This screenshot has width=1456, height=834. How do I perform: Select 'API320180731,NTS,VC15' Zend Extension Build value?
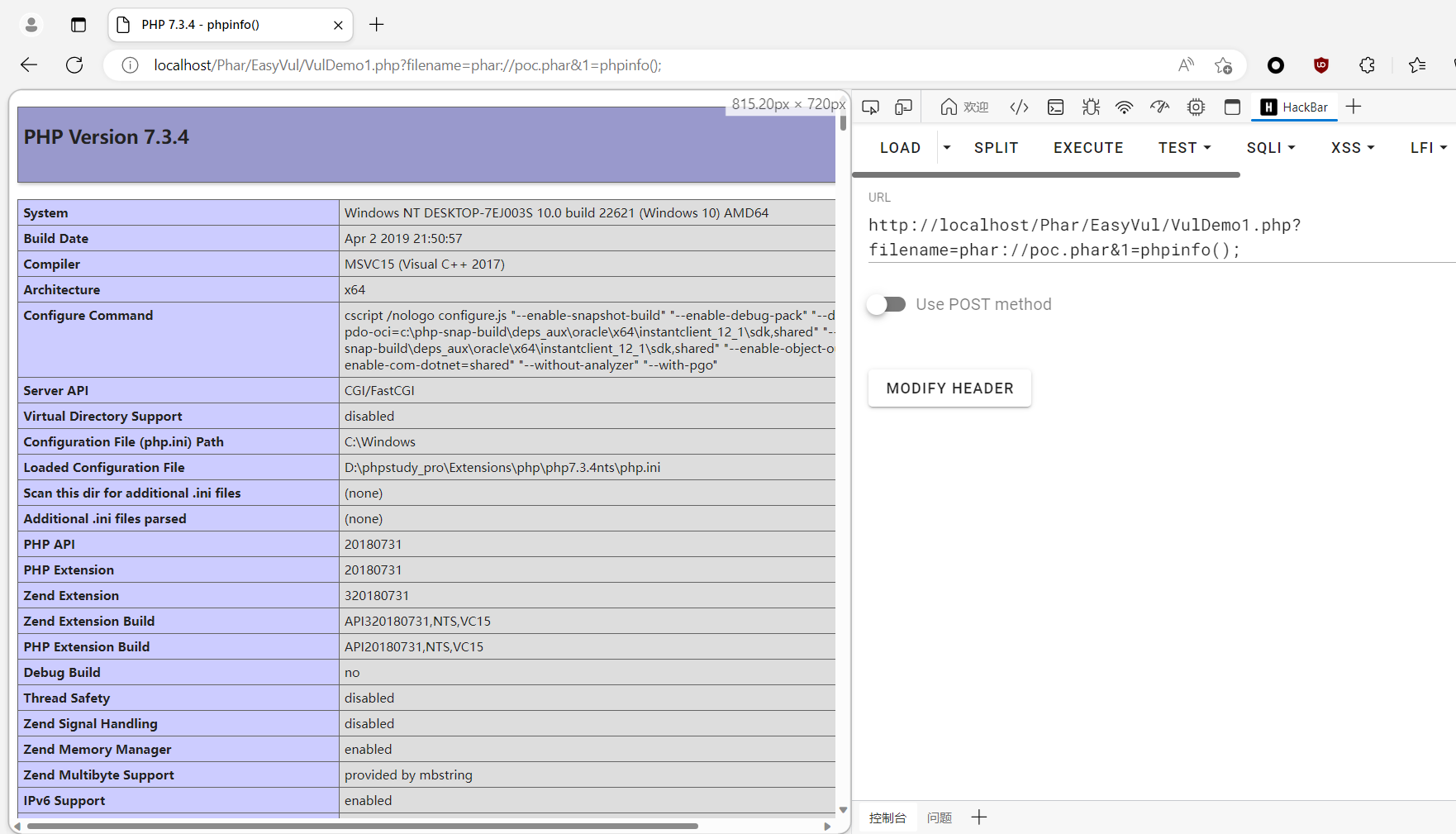click(417, 621)
